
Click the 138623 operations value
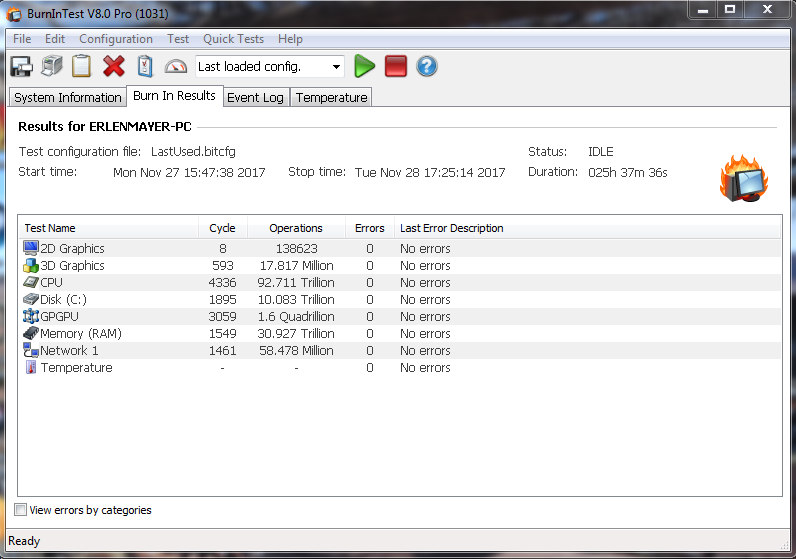[x=296, y=248]
